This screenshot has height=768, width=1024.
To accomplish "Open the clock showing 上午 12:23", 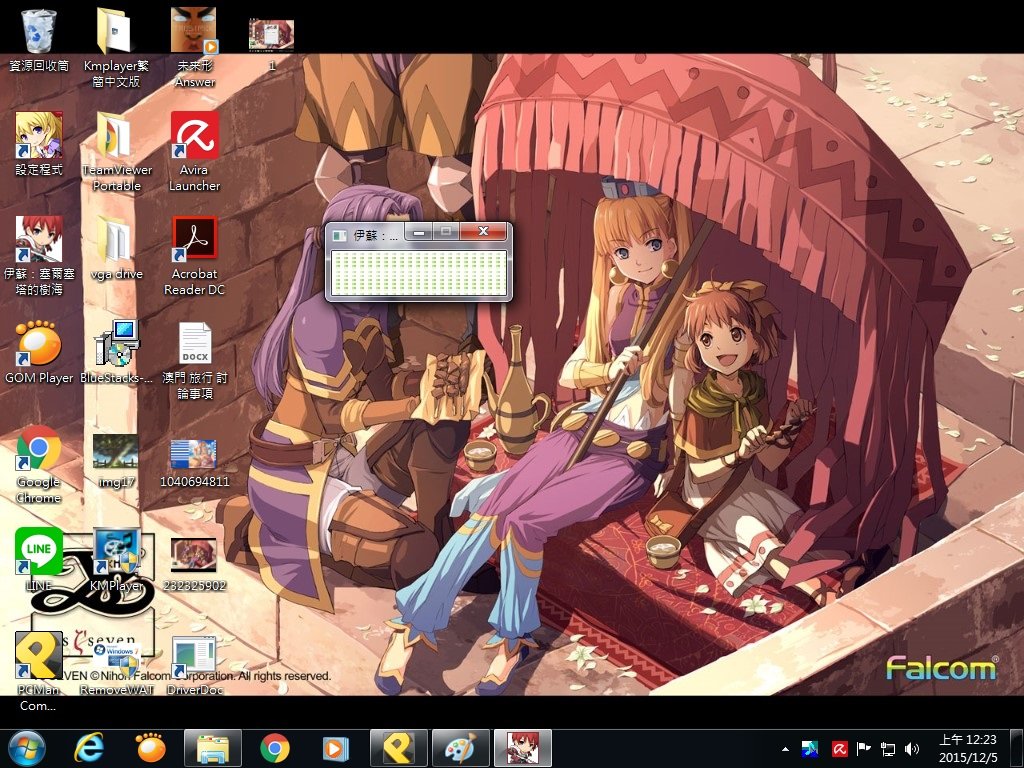I will [968, 748].
